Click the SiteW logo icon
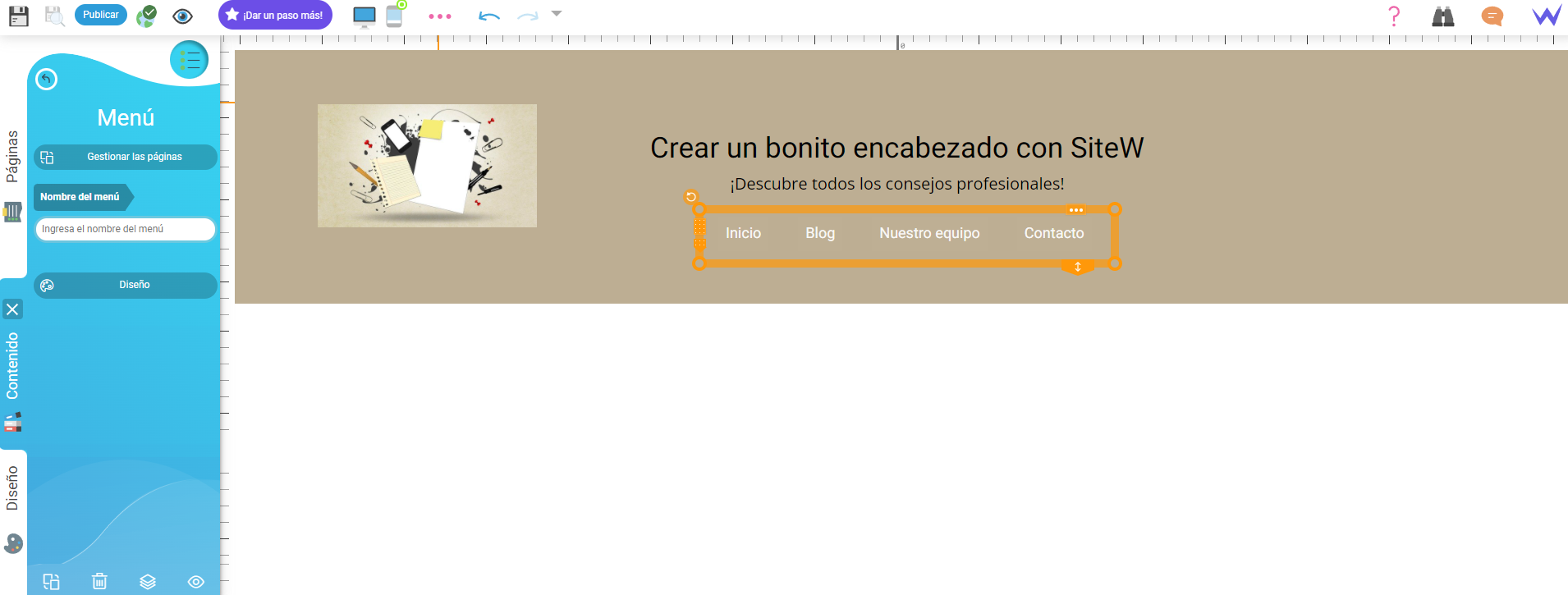 point(1547,15)
